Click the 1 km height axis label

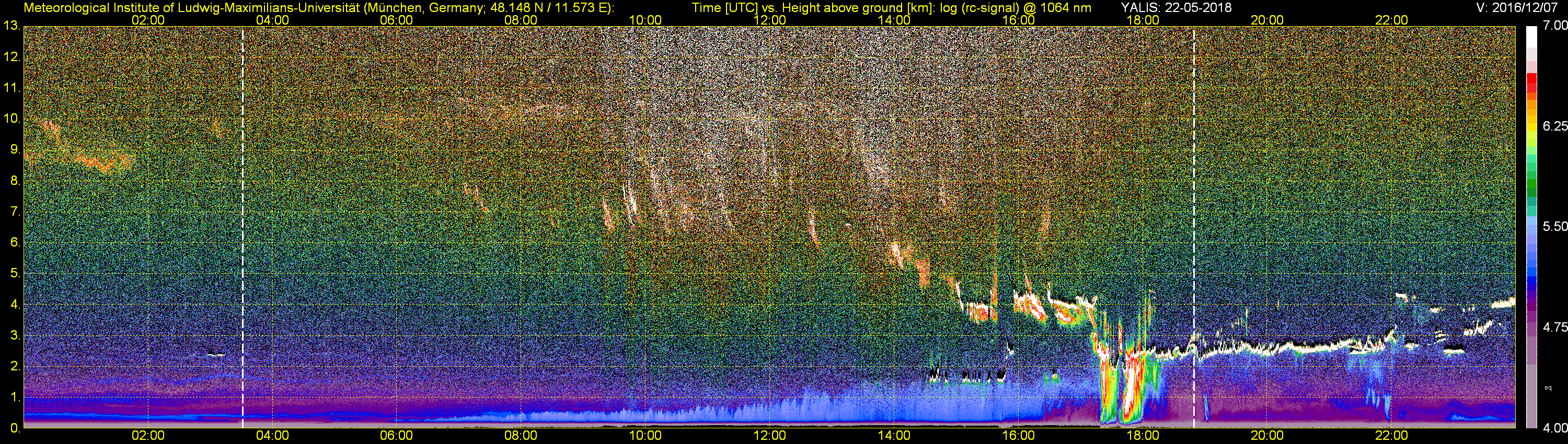15,397
